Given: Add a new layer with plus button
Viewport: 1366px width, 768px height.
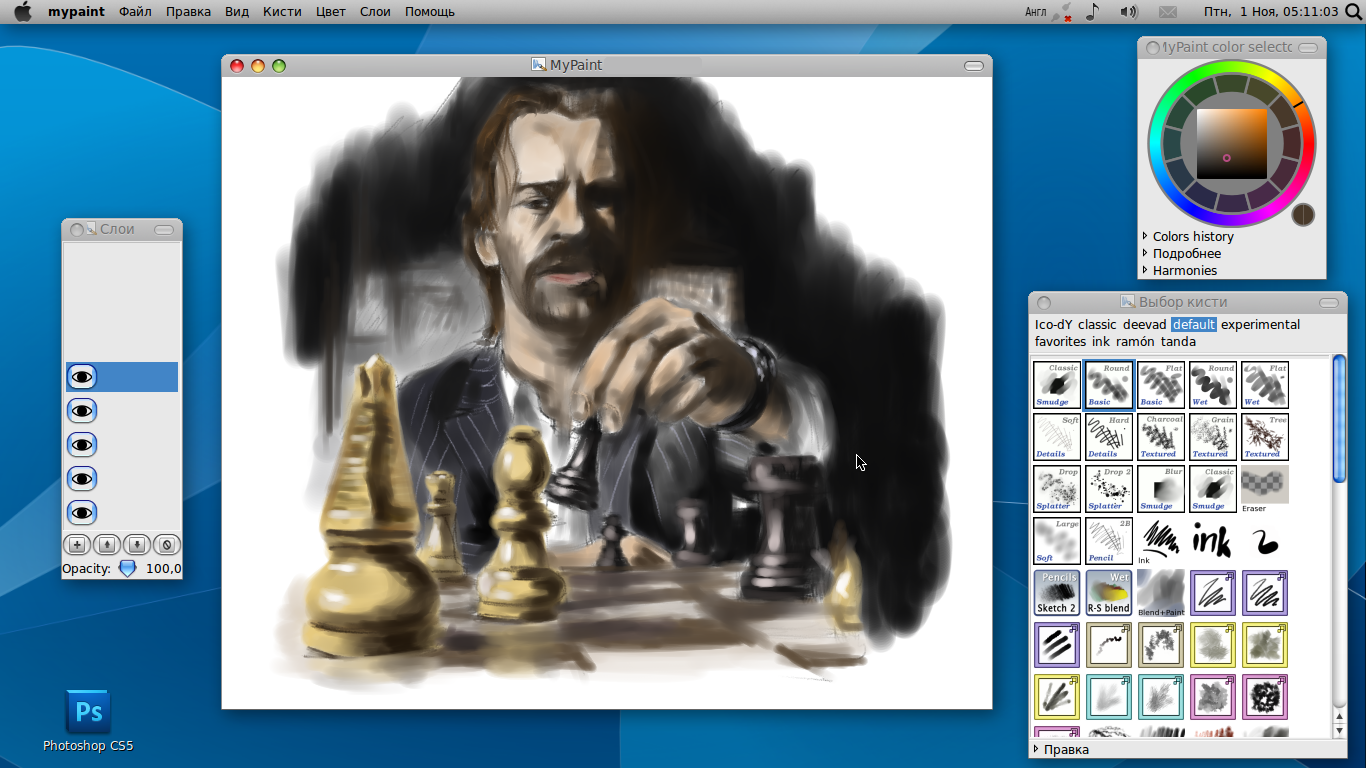Looking at the screenshot, I should (76, 545).
